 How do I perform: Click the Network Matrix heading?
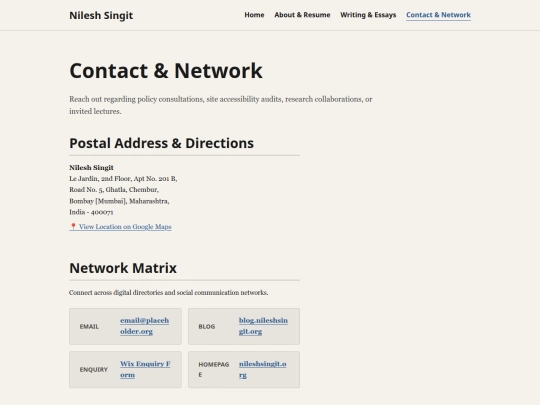click(123, 268)
